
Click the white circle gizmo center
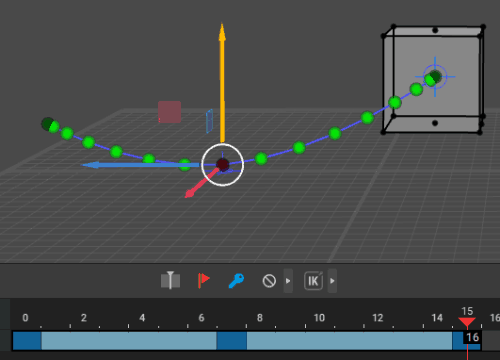point(223,165)
